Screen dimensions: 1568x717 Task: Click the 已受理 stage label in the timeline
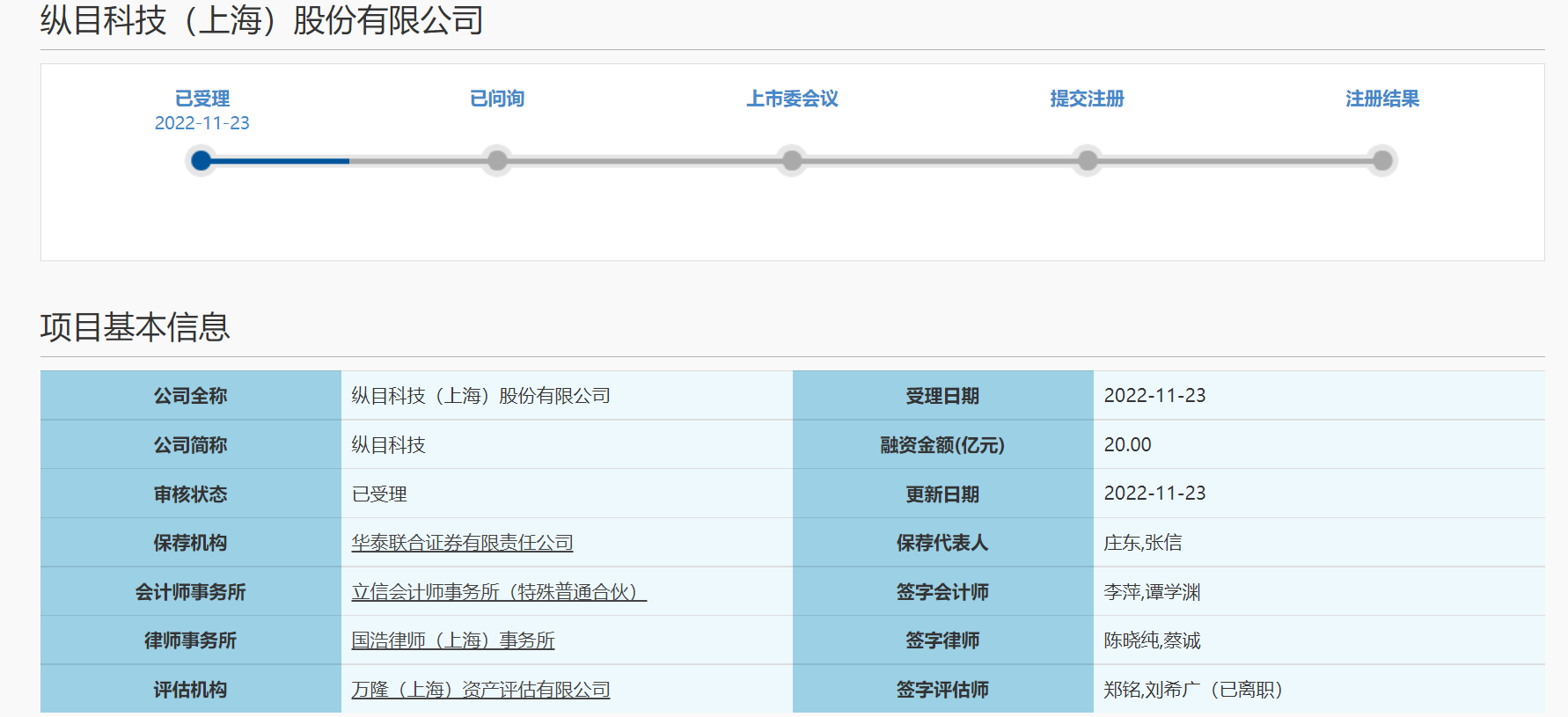coord(201,99)
